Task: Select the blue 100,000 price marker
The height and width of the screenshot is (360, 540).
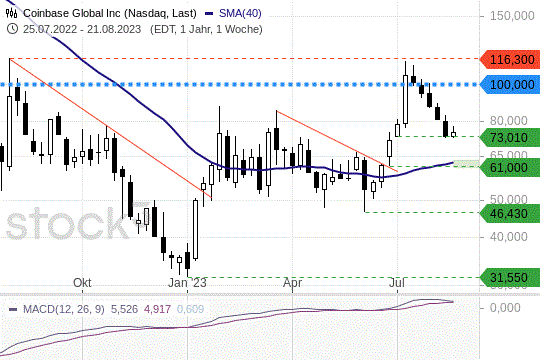Action: 510,84
